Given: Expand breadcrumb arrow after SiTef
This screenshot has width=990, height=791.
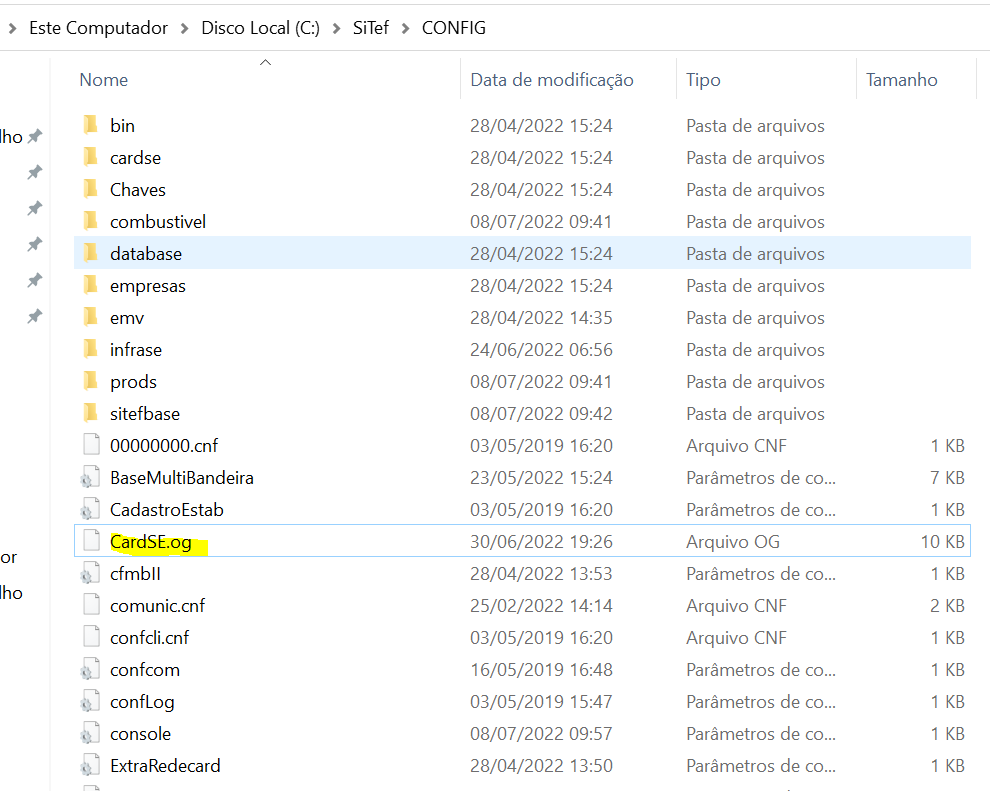Looking at the screenshot, I should tap(405, 28).
